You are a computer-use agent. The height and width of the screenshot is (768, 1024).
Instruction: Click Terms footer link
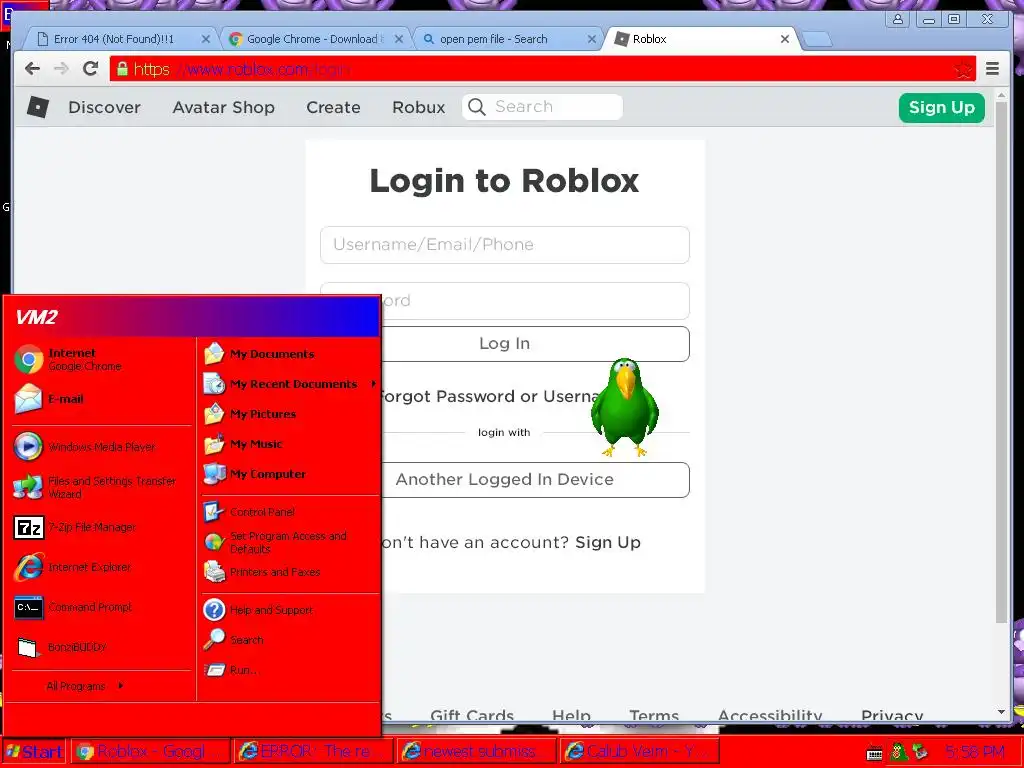(654, 714)
